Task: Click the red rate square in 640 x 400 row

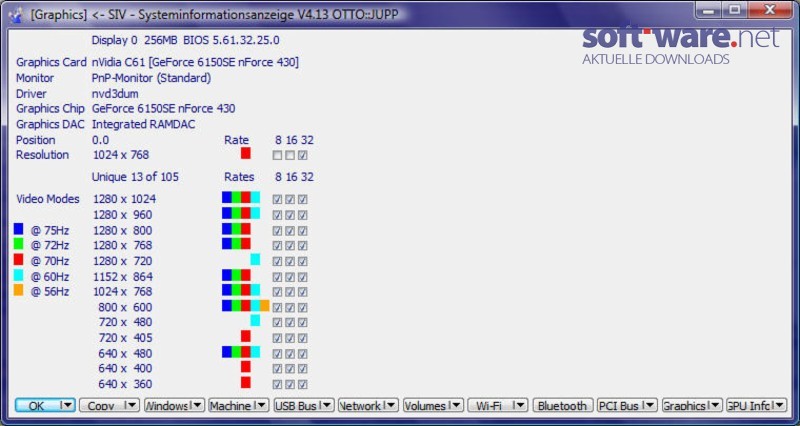Action: click(245, 367)
